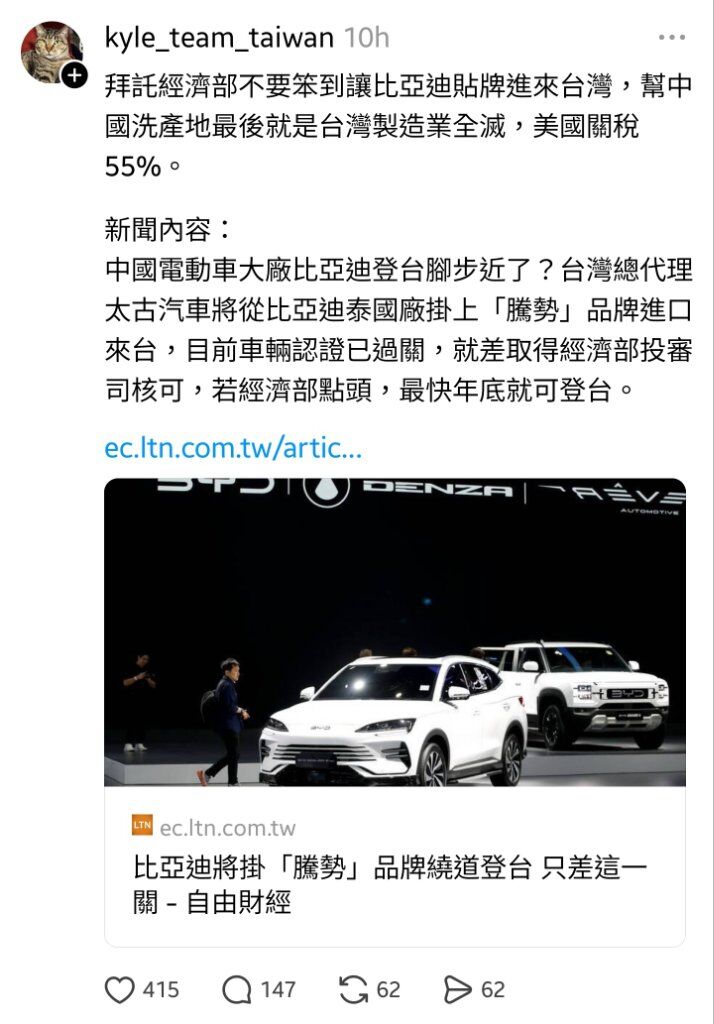The height and width of the screenshot is (1024, 714).
Task: Open comments via the speech bubble icon
Action: (236, 989)
